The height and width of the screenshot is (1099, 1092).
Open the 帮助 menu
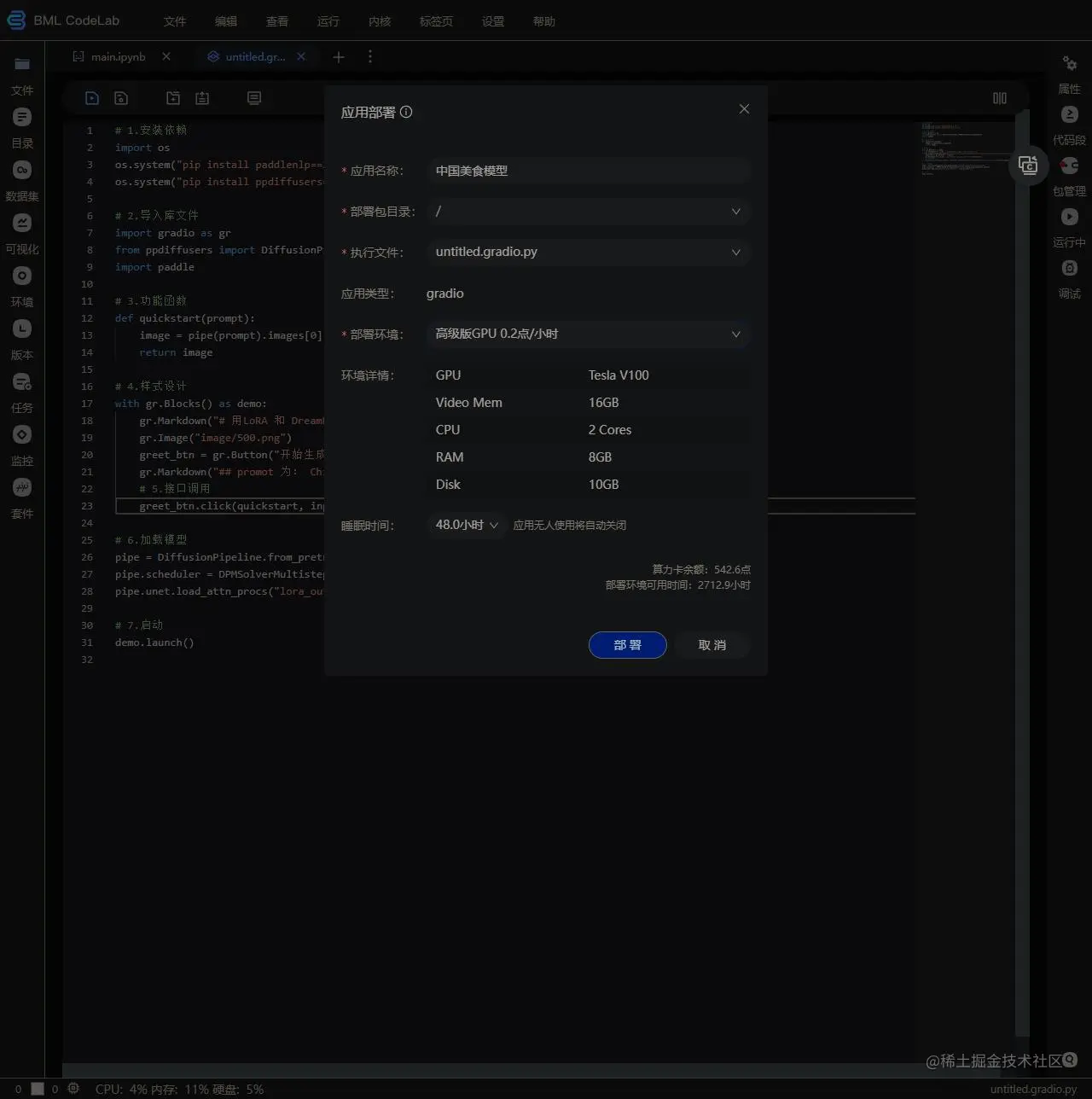(544, 21)
